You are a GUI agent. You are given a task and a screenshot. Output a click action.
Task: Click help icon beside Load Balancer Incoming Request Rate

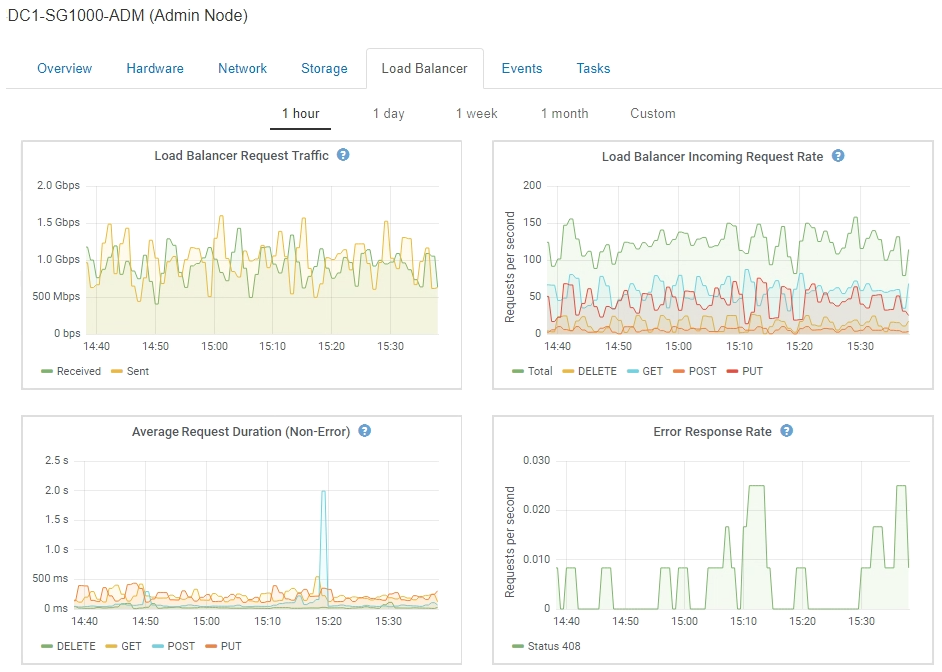pos(838,156)
